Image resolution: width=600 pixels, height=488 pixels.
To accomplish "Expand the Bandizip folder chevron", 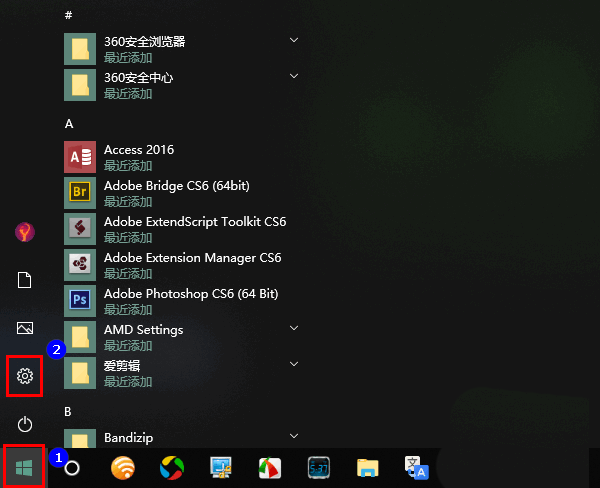I will click(294, 436).
